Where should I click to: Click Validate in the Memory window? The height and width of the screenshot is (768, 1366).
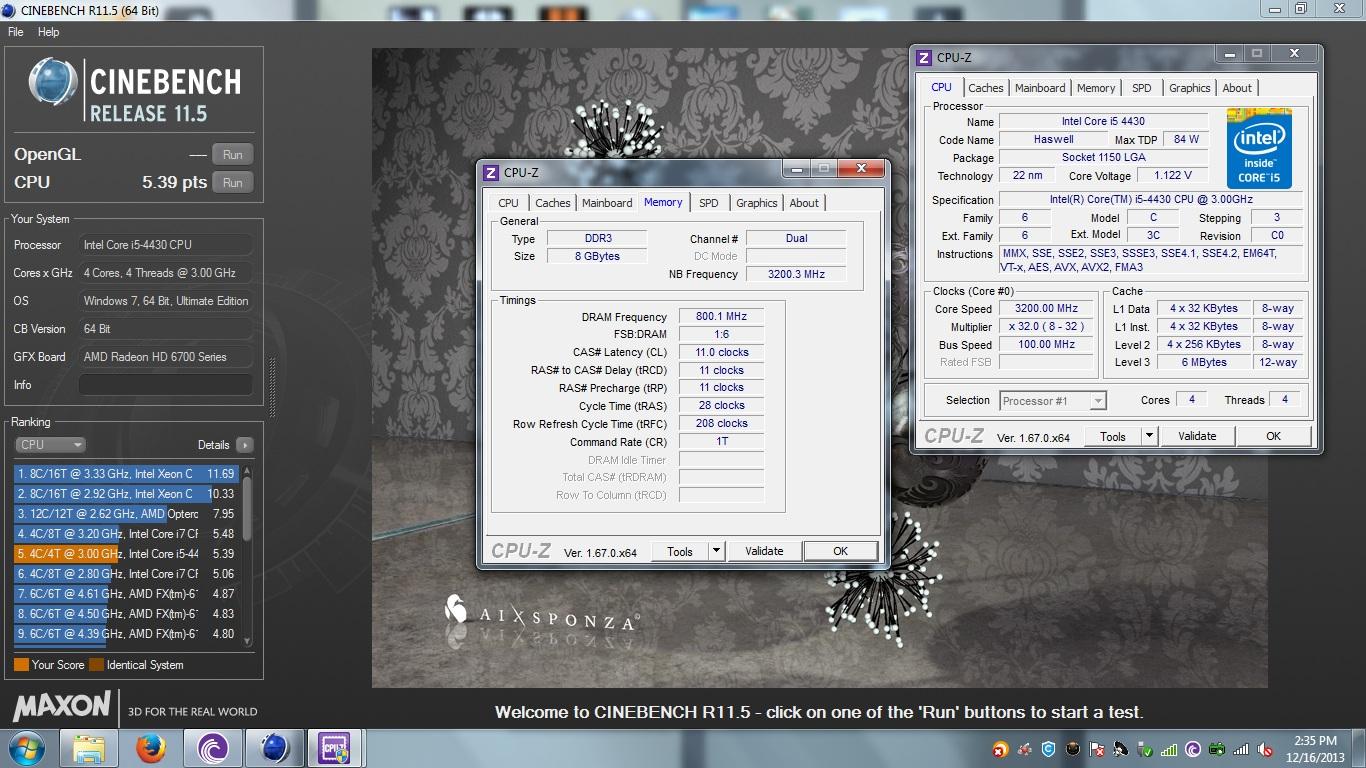[x=764, y=551]
